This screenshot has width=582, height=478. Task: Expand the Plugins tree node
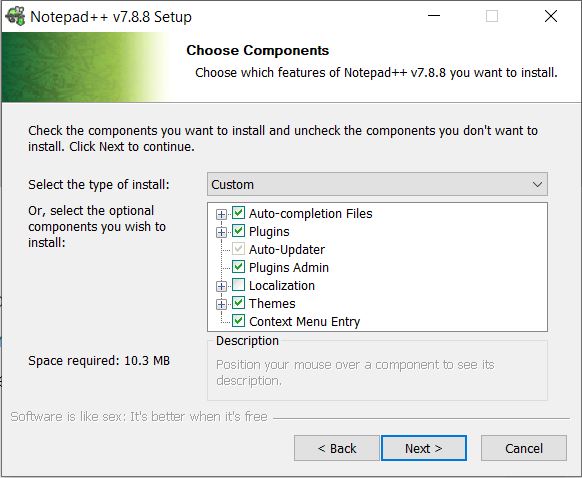[x=221, y=232]
